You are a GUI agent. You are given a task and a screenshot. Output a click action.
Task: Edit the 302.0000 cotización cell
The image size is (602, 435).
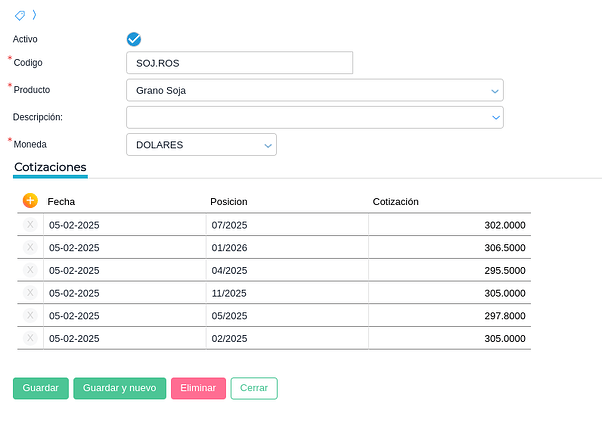click(450, 225)
